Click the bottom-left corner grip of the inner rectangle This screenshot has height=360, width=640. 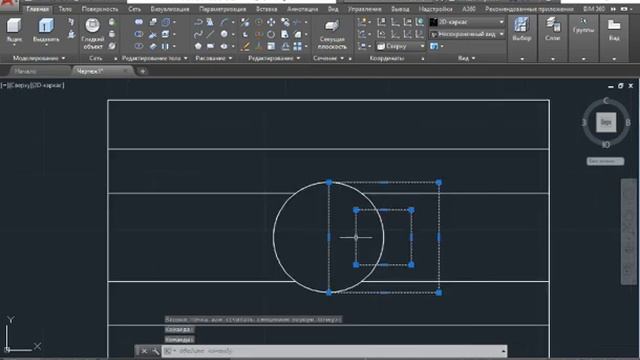[356, 265]
